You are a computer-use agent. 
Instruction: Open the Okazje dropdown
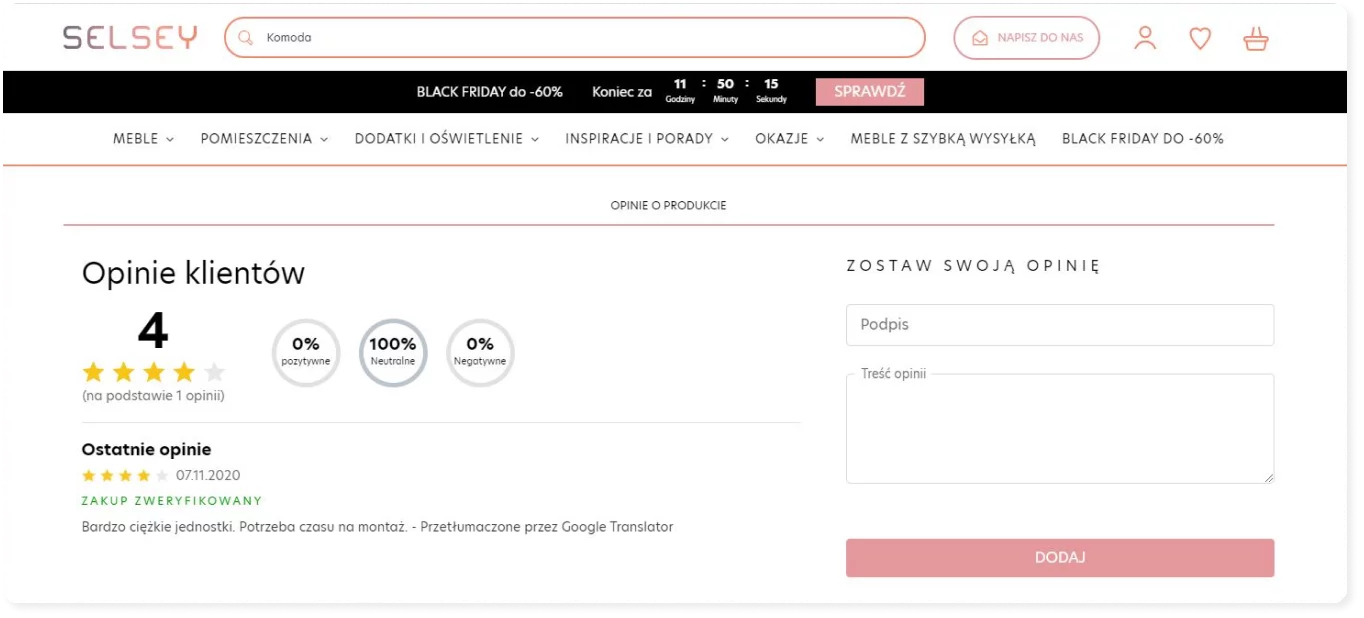point(789,139)
